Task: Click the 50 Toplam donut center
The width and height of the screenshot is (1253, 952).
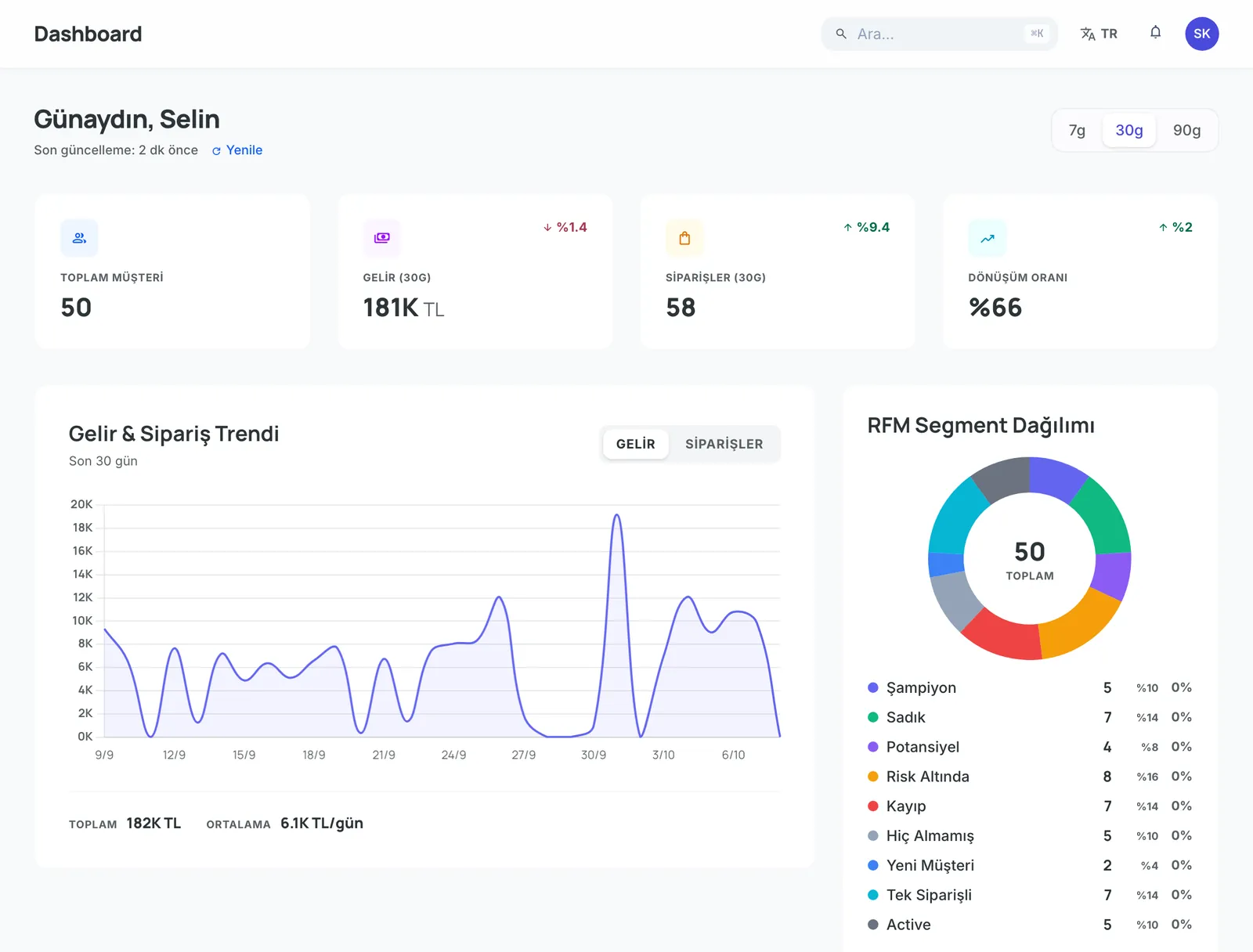Action: click(x=1030, y=560)
